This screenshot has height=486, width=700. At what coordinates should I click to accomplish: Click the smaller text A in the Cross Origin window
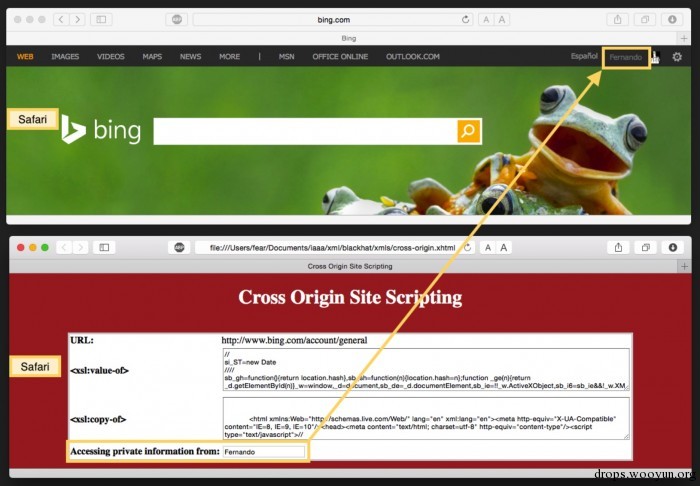pyautogui.click(x=488, y=247)
